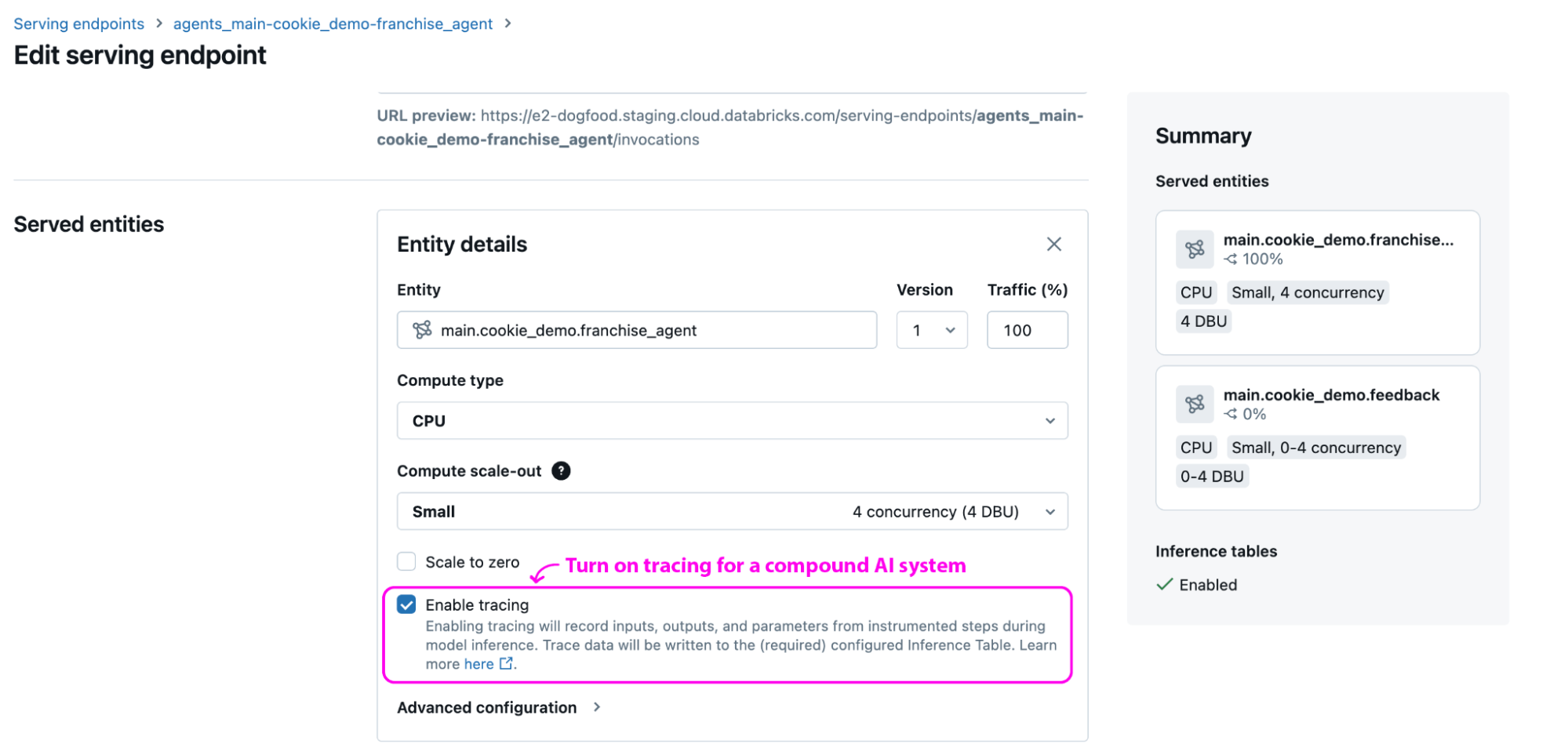
Task: Click the feedback entity icon in Summary
Action: click(1195, 405)
